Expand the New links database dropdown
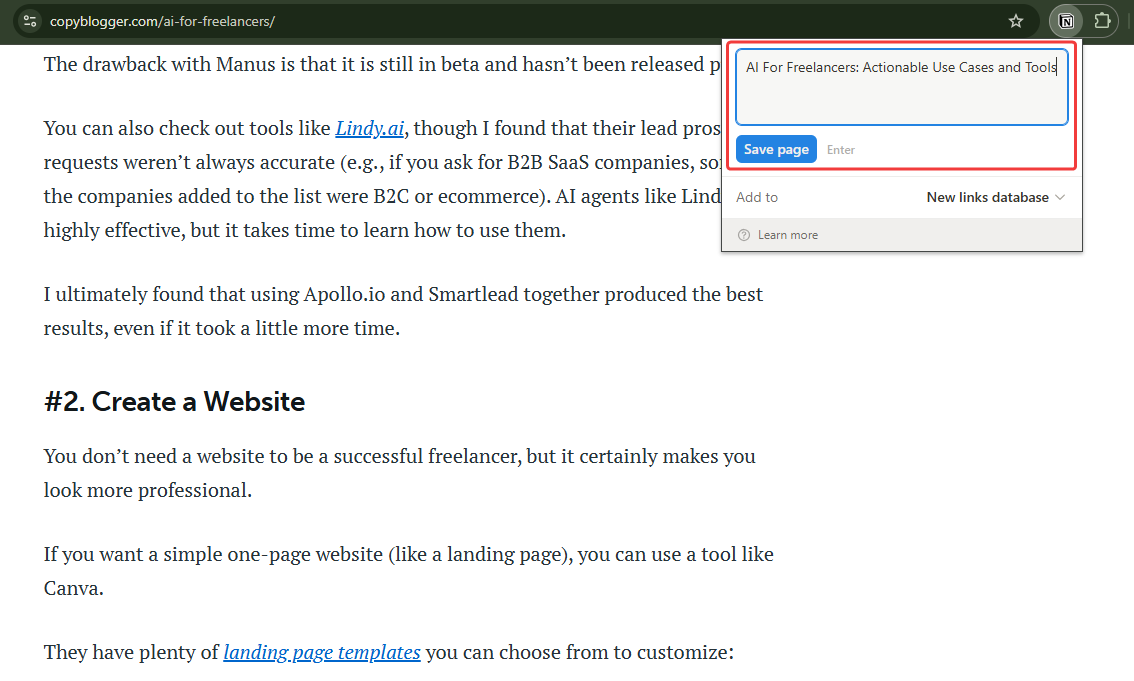This screenshot has height=681, width=1134. (995, 197)
